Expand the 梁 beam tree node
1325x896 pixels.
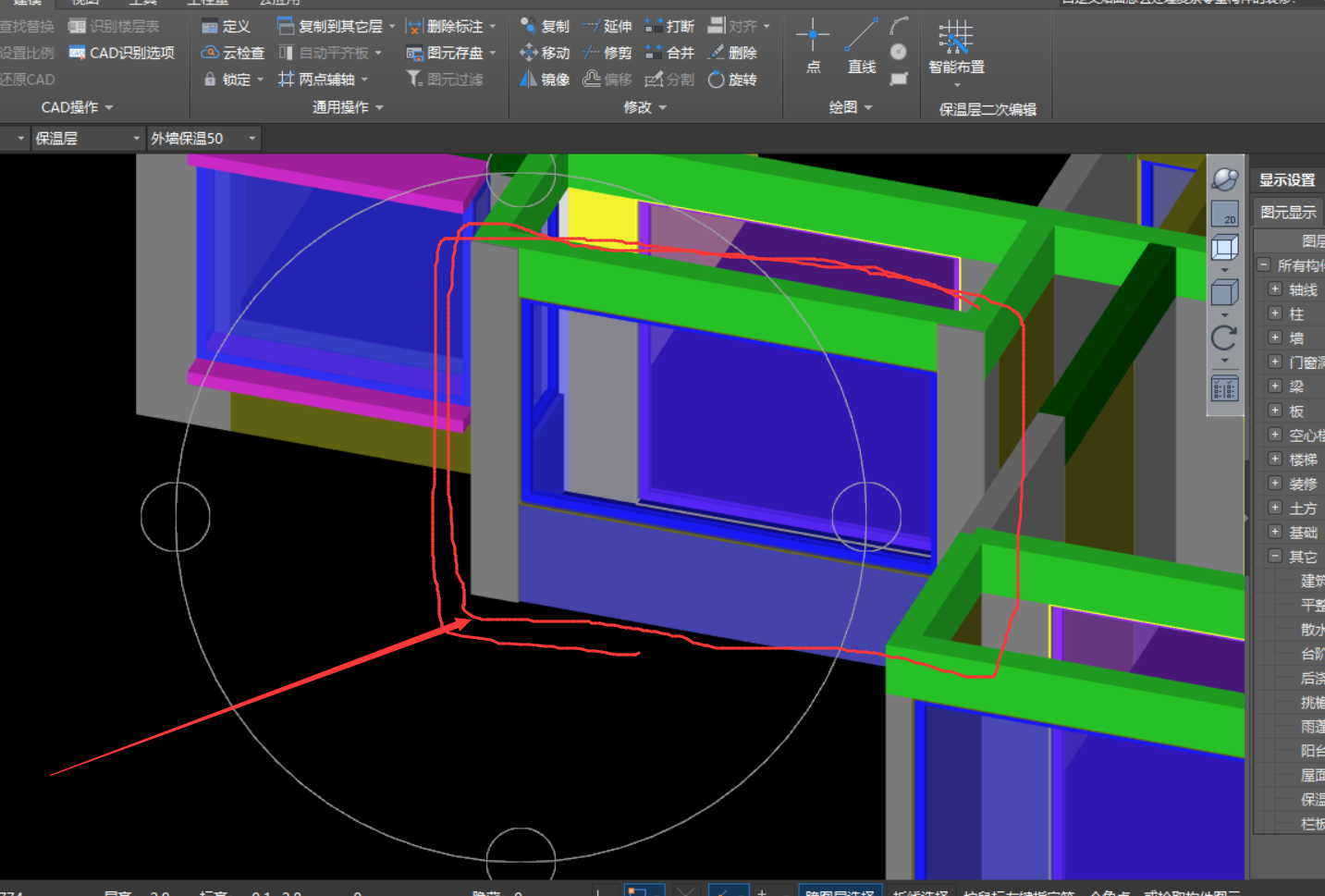[x=1275, y=386]
